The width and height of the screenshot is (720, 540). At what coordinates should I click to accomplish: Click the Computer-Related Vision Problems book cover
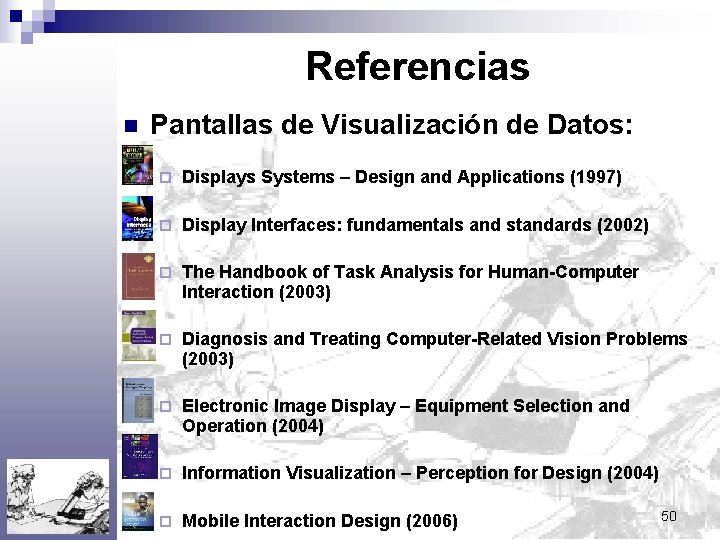(x=139, y=336)
